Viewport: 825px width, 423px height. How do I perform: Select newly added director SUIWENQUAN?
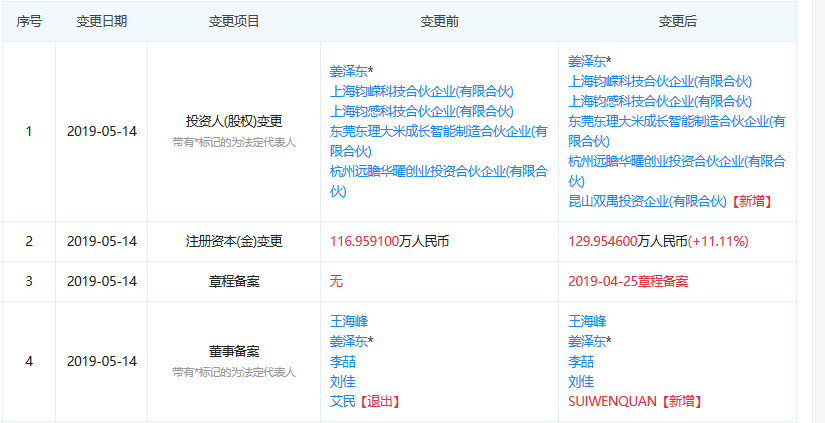coord(612,402)
